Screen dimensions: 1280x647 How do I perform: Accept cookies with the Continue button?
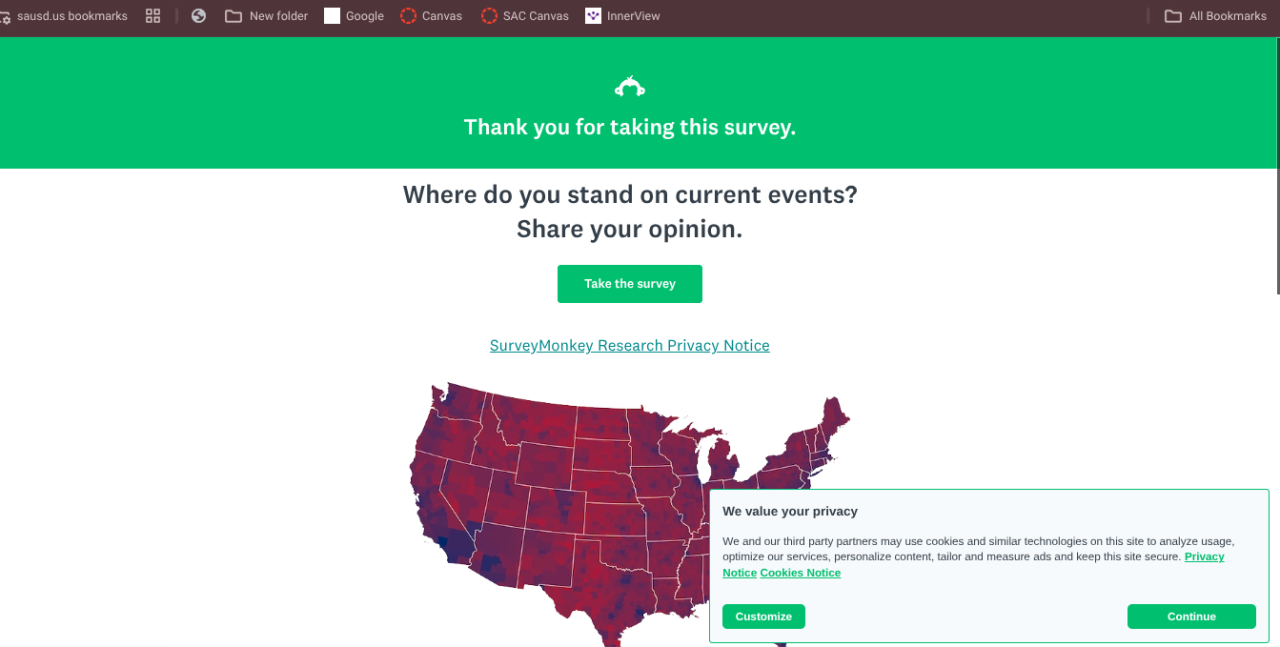tap(1191, 617)
